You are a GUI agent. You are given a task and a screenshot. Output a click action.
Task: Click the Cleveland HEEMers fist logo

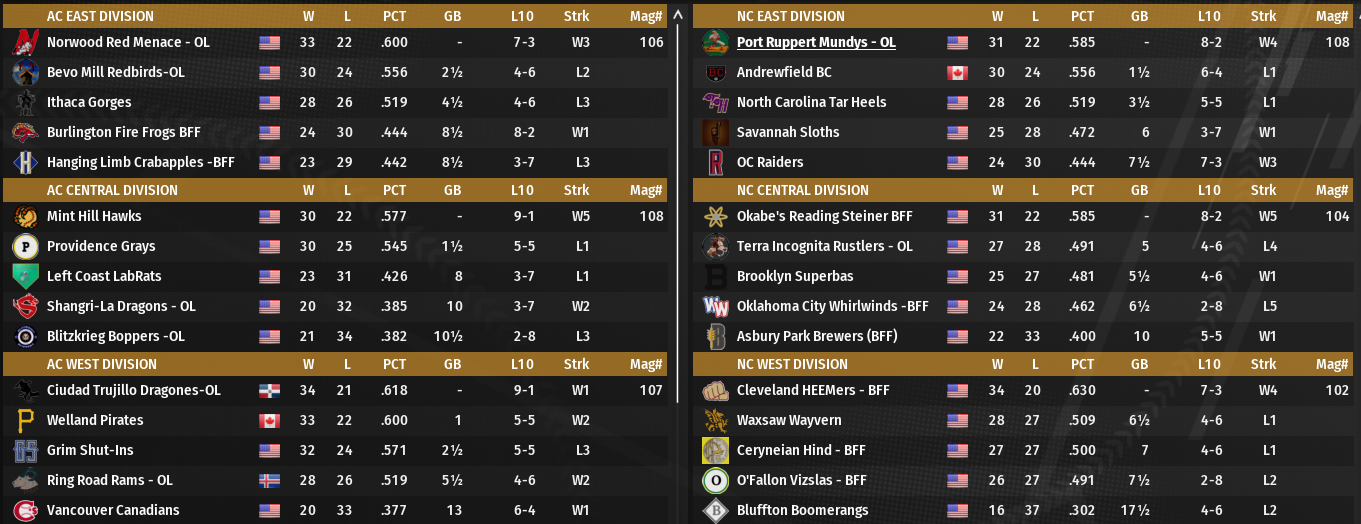tap(715, 391)
